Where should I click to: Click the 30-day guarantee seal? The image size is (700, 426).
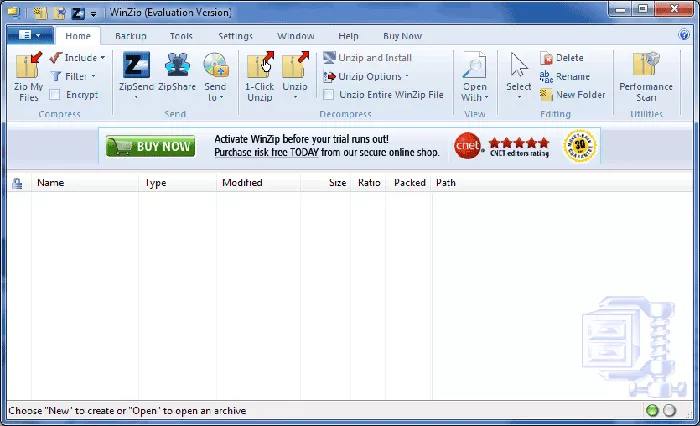point(580,146)
